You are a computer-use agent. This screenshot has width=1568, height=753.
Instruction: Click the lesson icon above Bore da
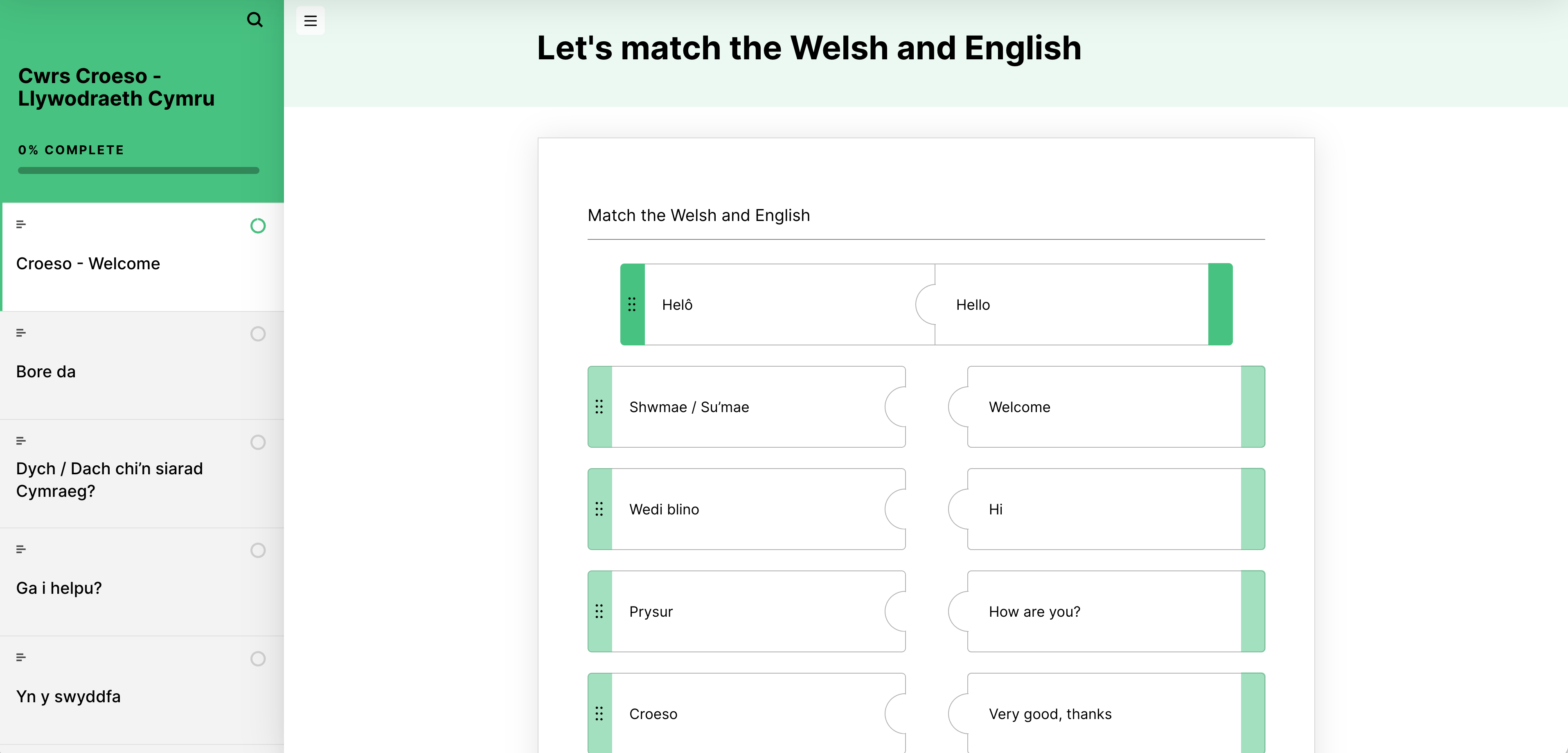pos(21,333)
